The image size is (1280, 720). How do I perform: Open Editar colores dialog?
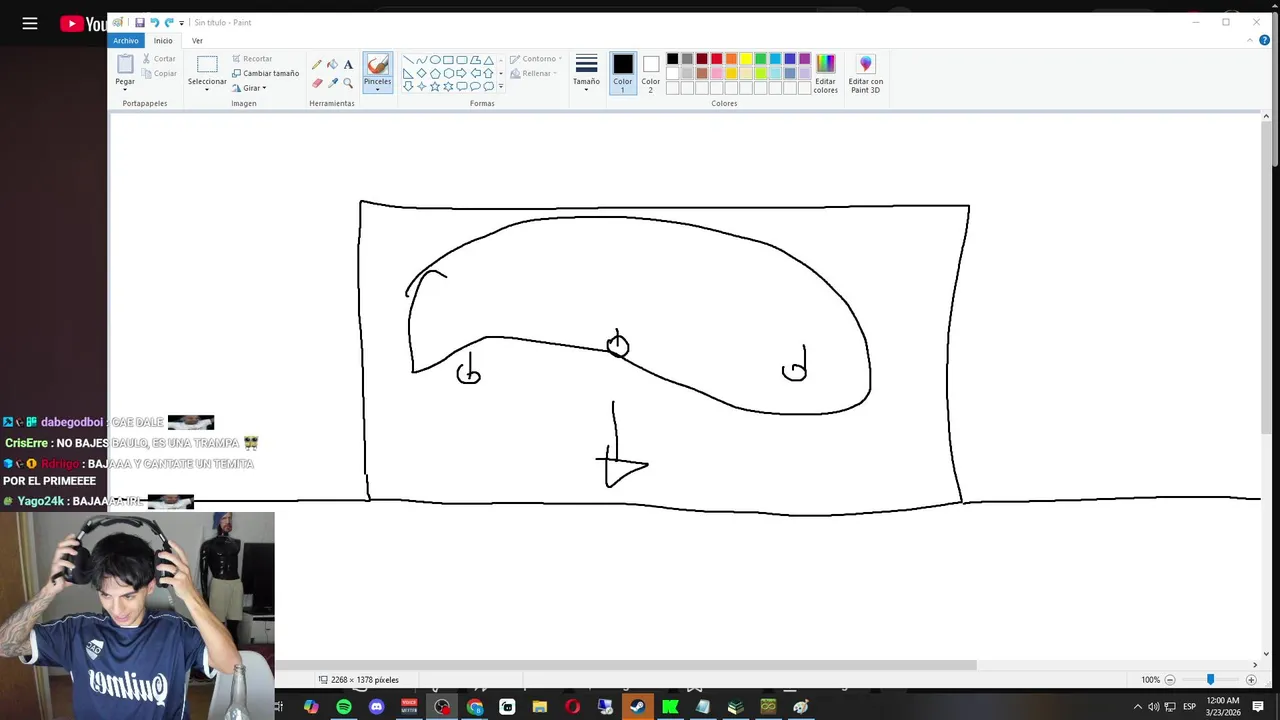coord(825,74)
